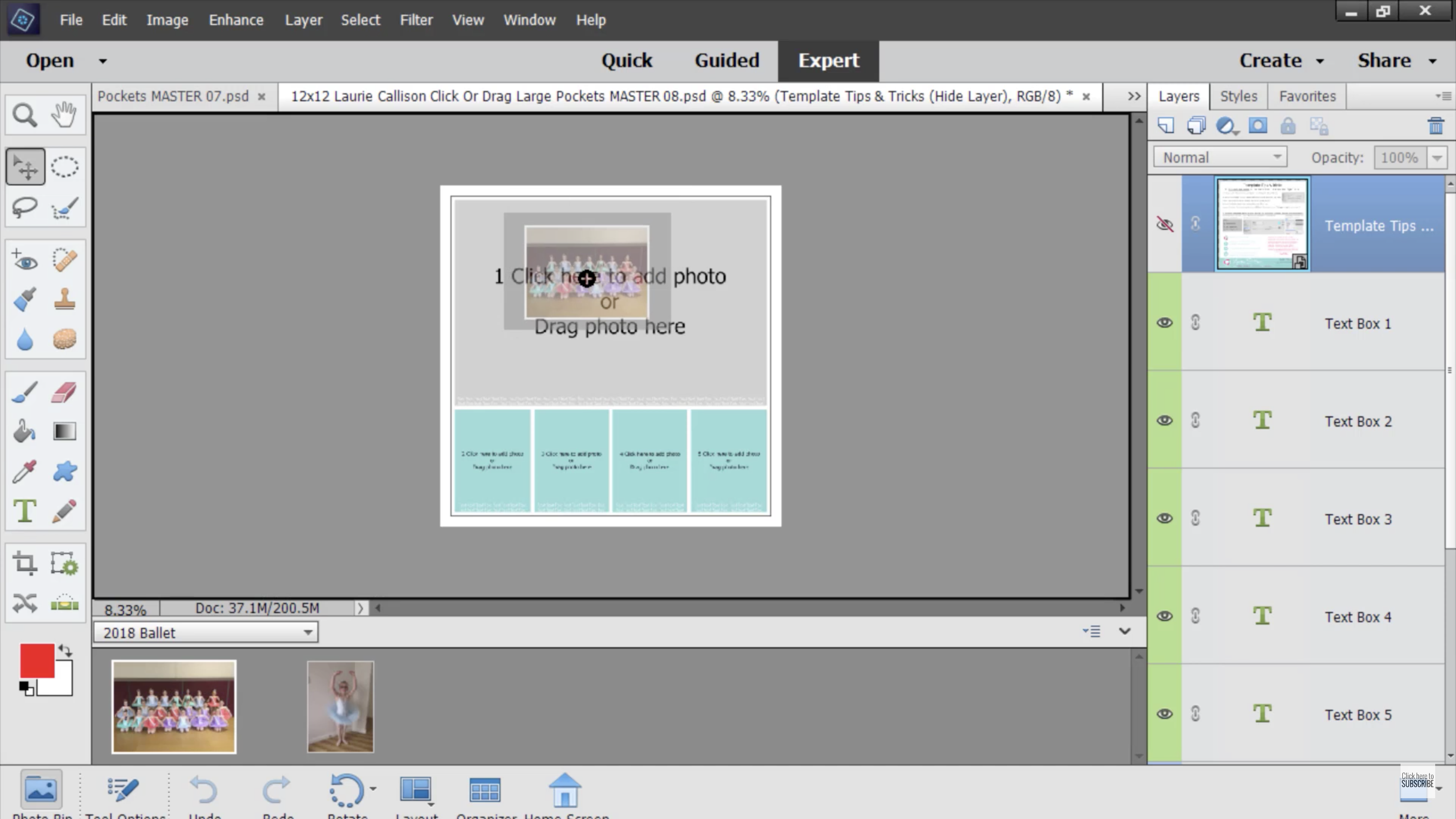Open the 2018 Ballet photo bin dropdown
Viewport: 1456px width, 819px height.
click(x=206, y=632)
